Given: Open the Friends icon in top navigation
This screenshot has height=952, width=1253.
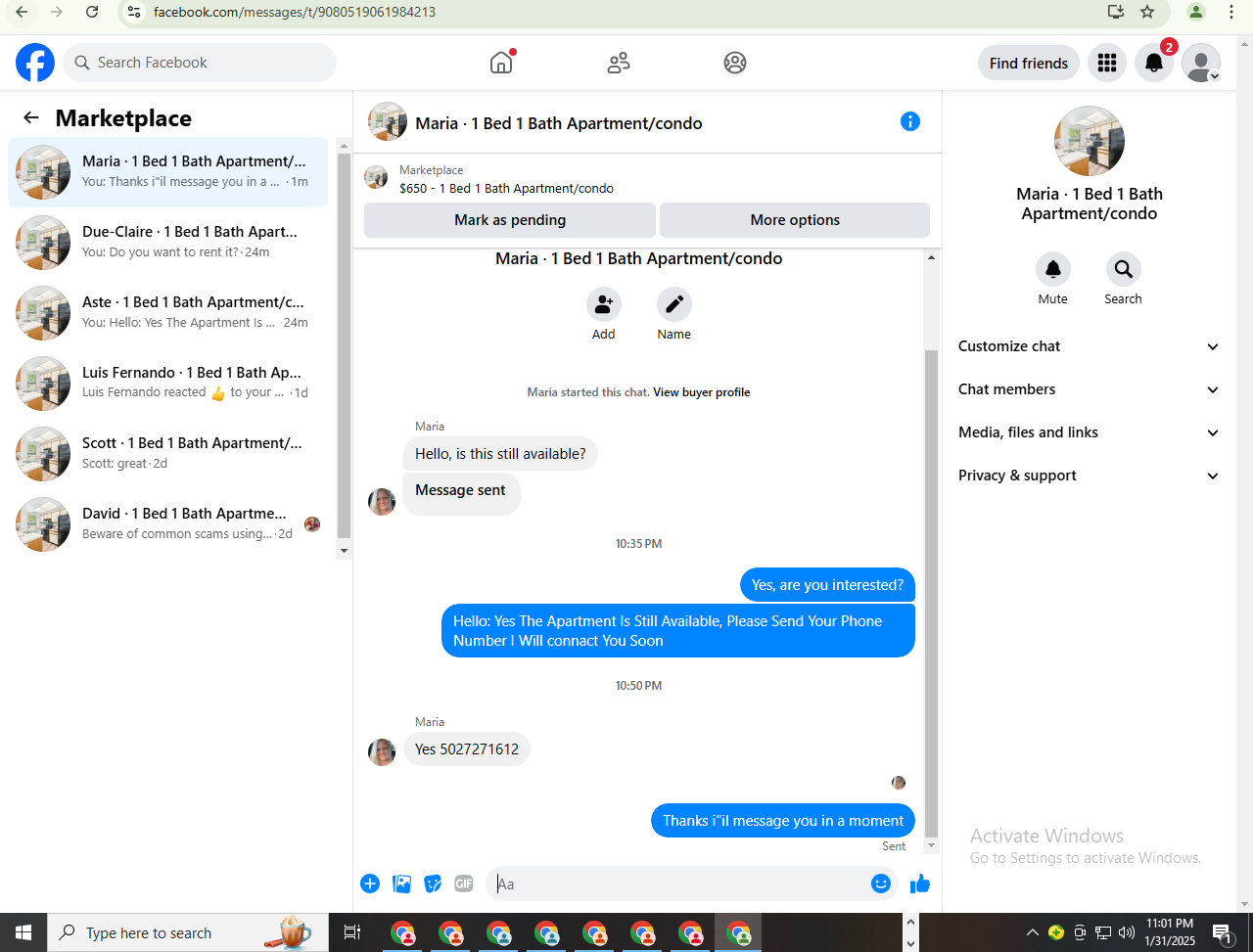Looking at the screenshot, I should [x=619, y=63].
